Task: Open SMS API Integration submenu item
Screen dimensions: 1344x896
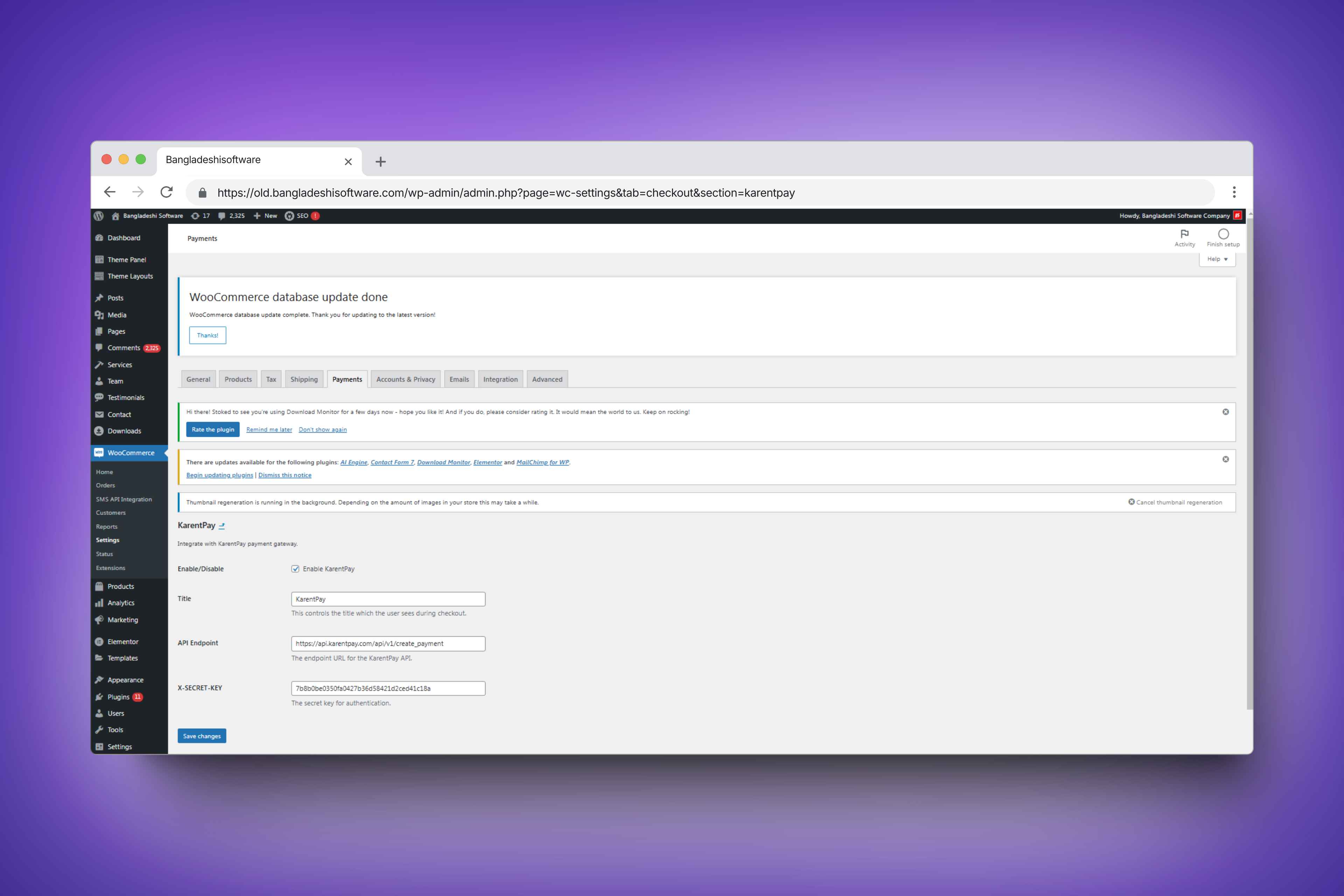Action: click(124, 499)
